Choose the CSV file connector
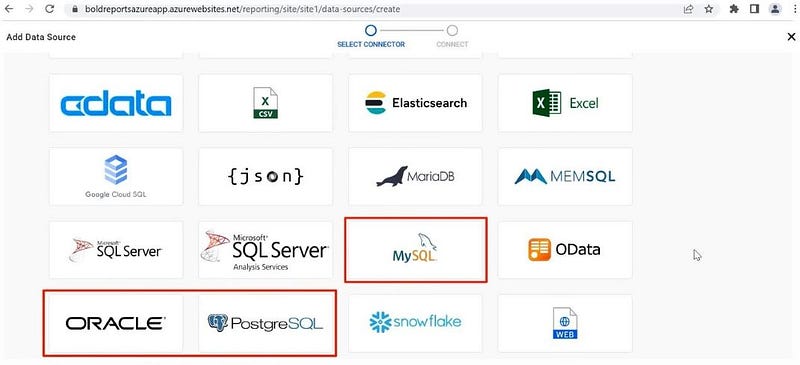The image size is (800, 365). (265, 103)
